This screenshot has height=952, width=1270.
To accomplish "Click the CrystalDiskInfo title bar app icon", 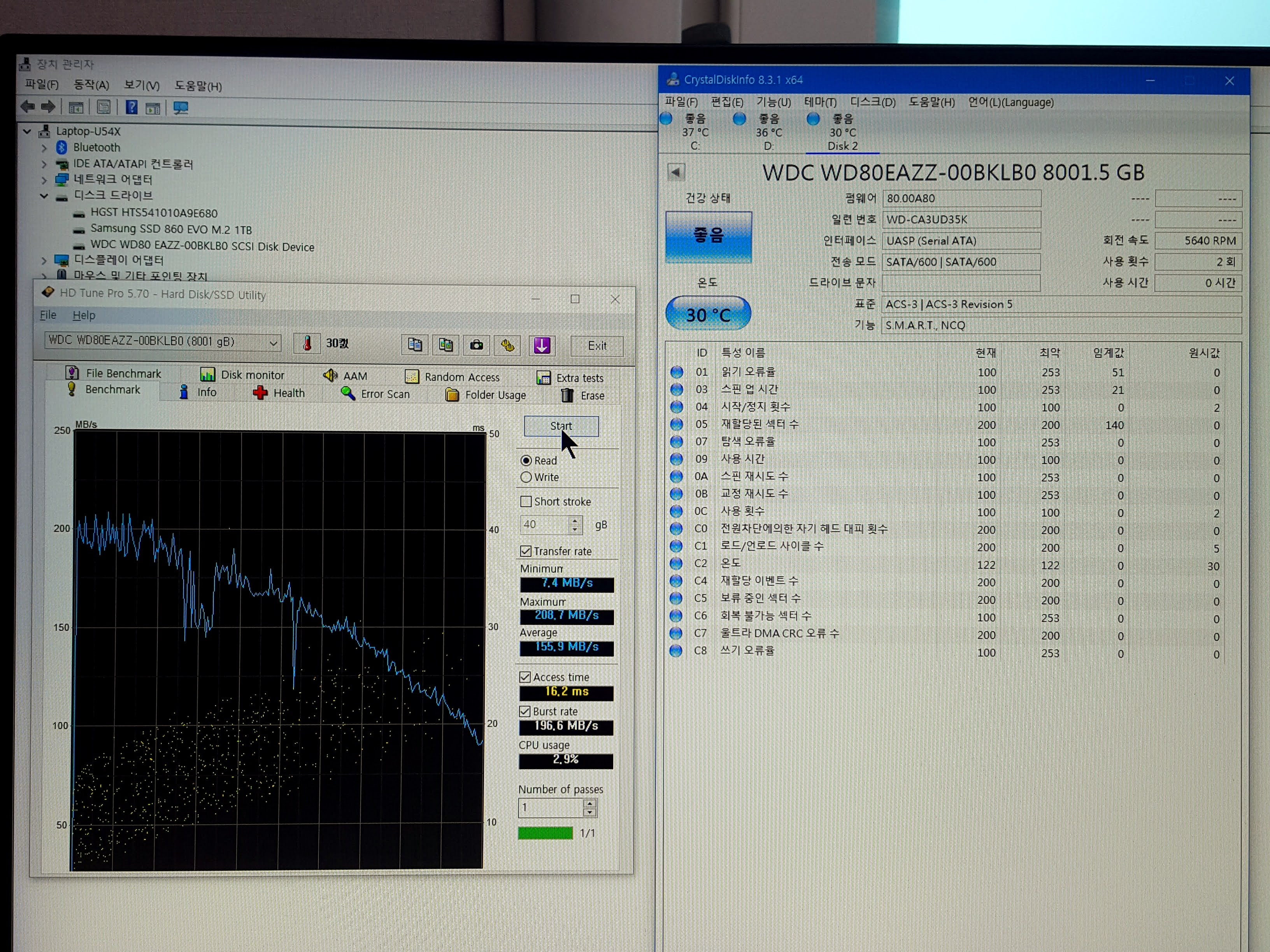I will 672,79.
